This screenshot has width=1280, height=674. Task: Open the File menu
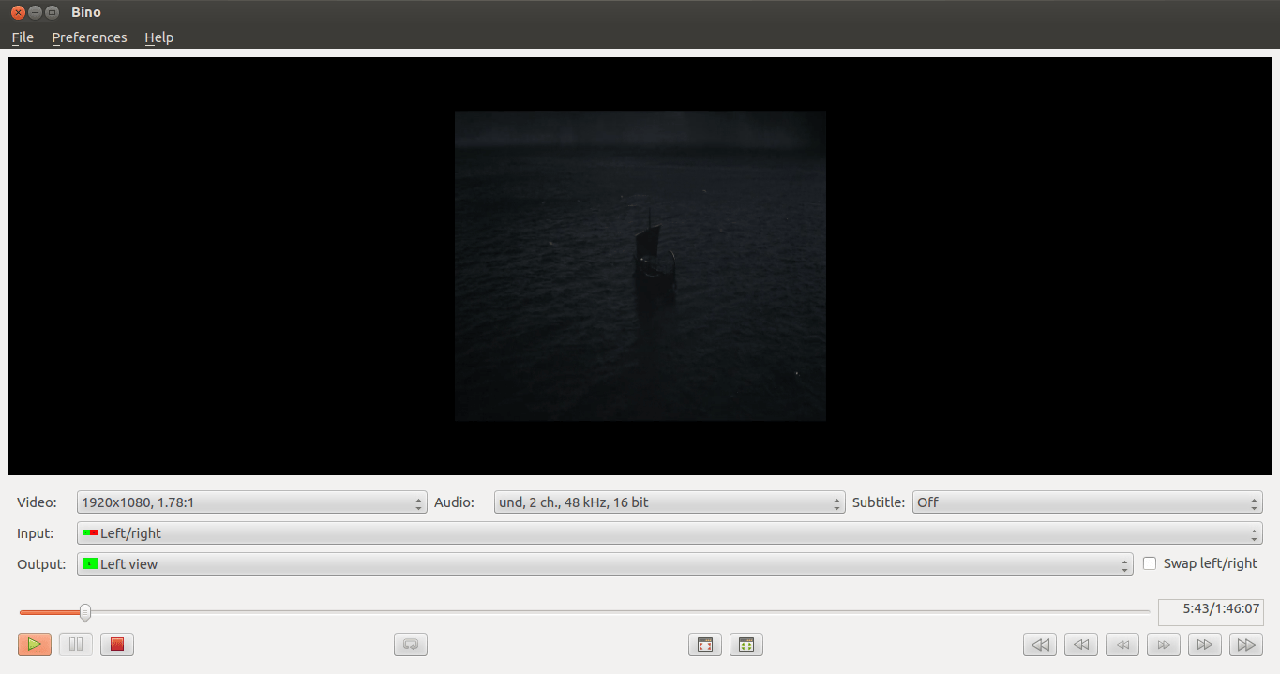[x=22, y=38]
